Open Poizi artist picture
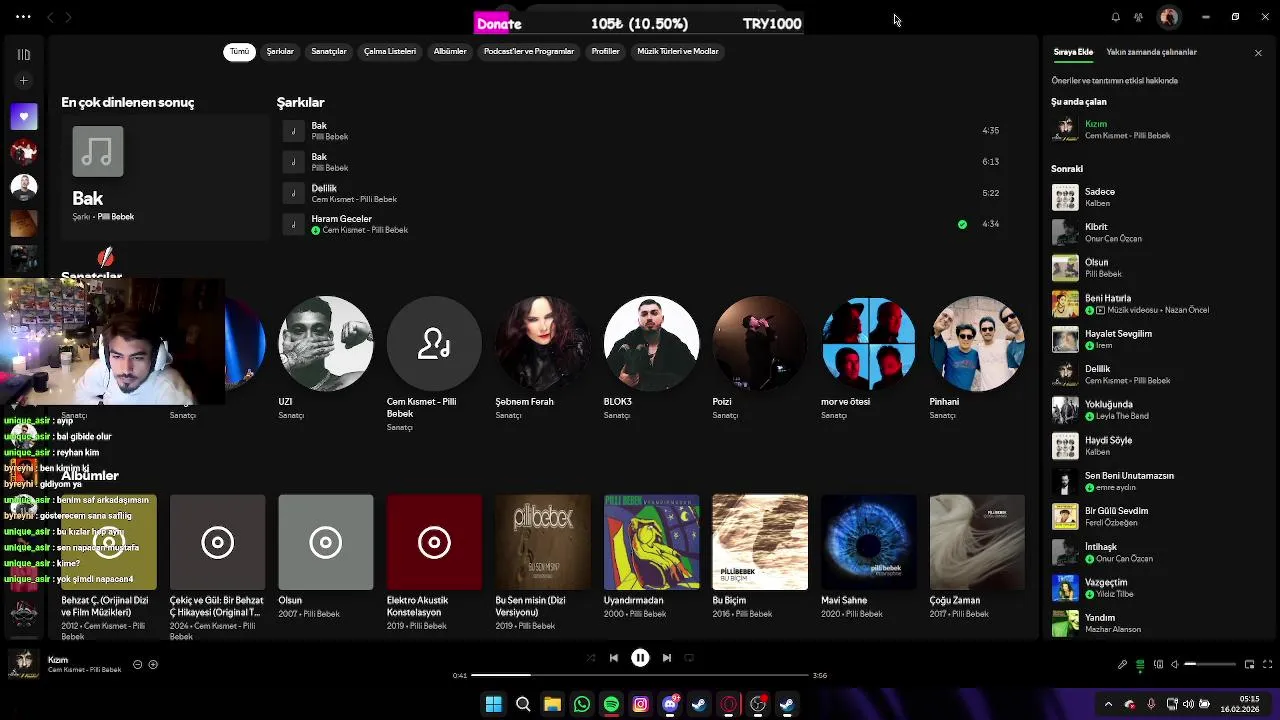1280x720 pixels. click(760, 343)
